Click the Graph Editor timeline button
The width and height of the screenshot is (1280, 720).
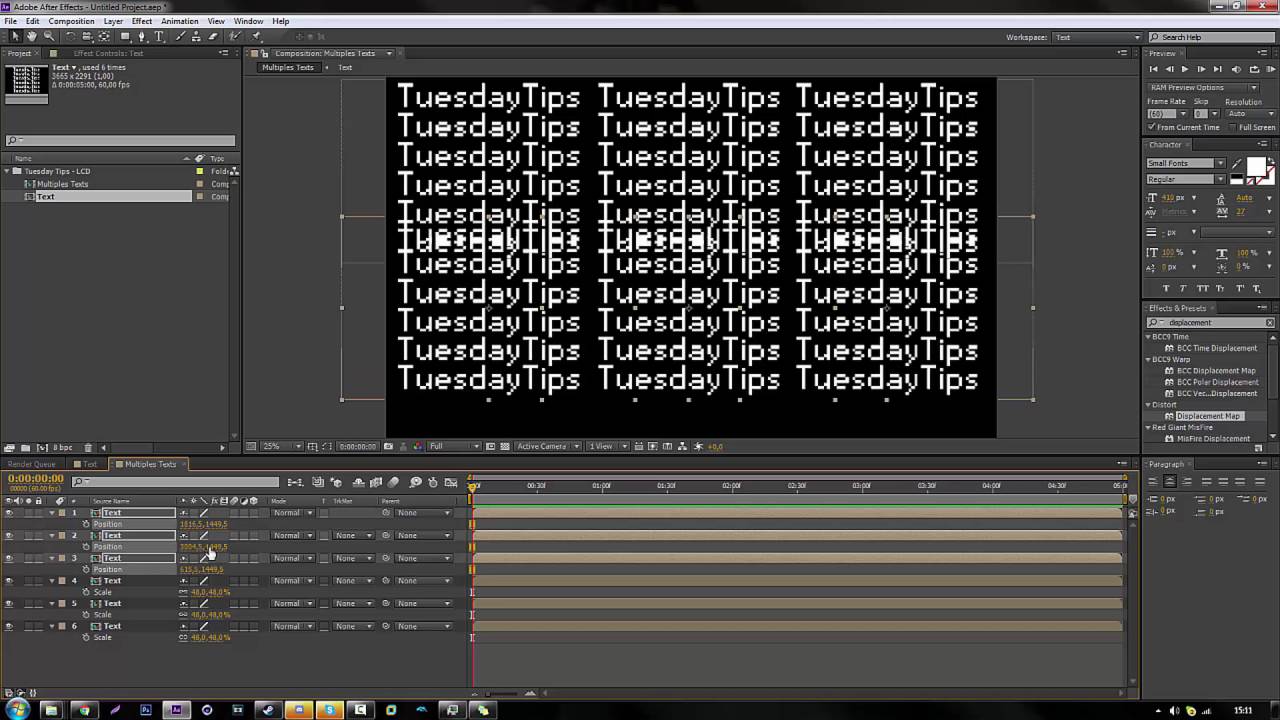coord(451,482)
